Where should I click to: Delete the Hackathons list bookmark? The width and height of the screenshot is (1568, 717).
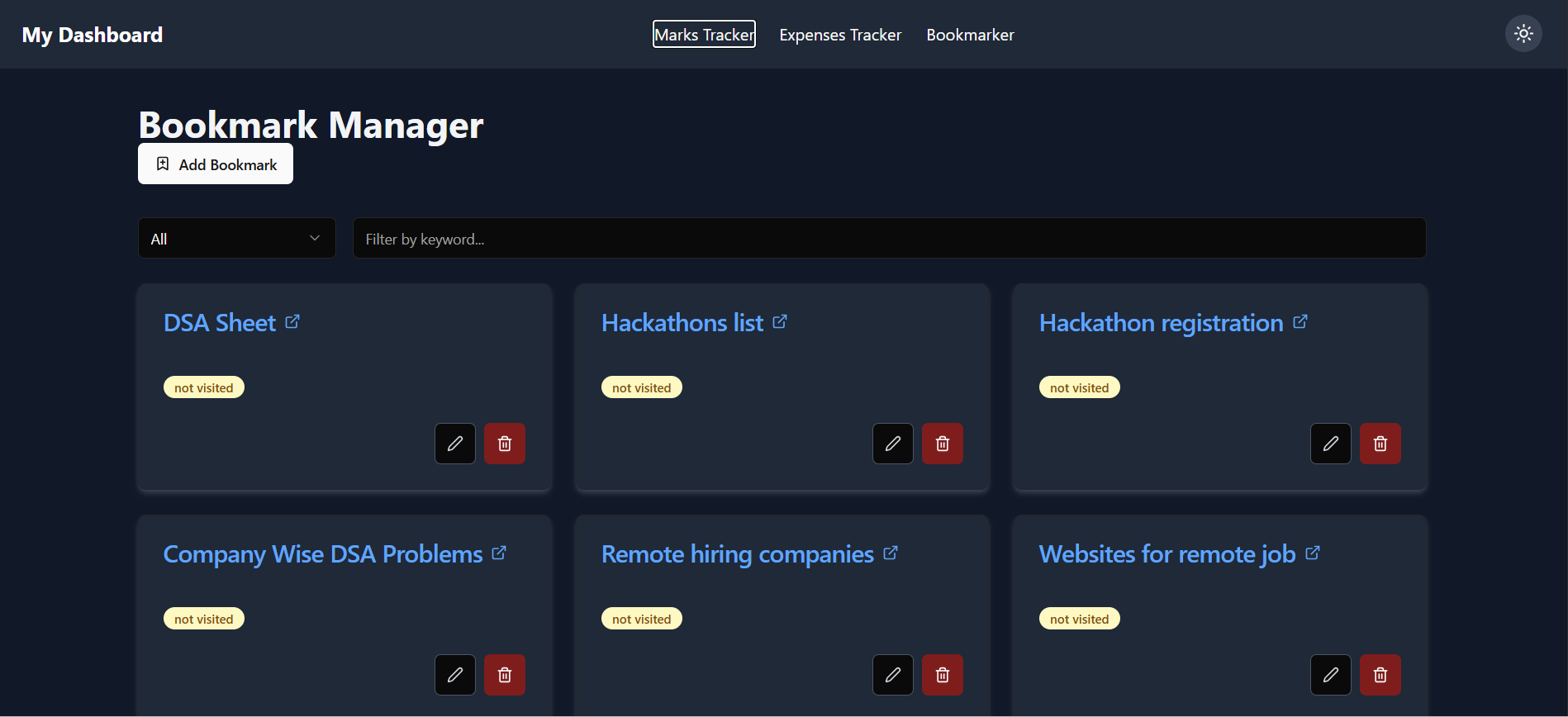pyautogui.click(x=943, y=444)
